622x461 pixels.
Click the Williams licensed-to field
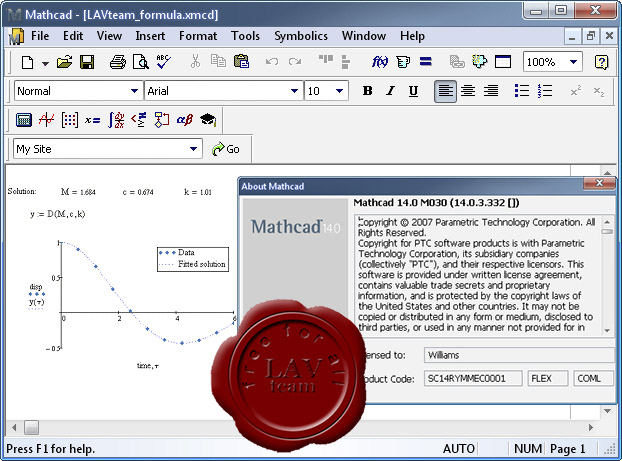(519, 355)
